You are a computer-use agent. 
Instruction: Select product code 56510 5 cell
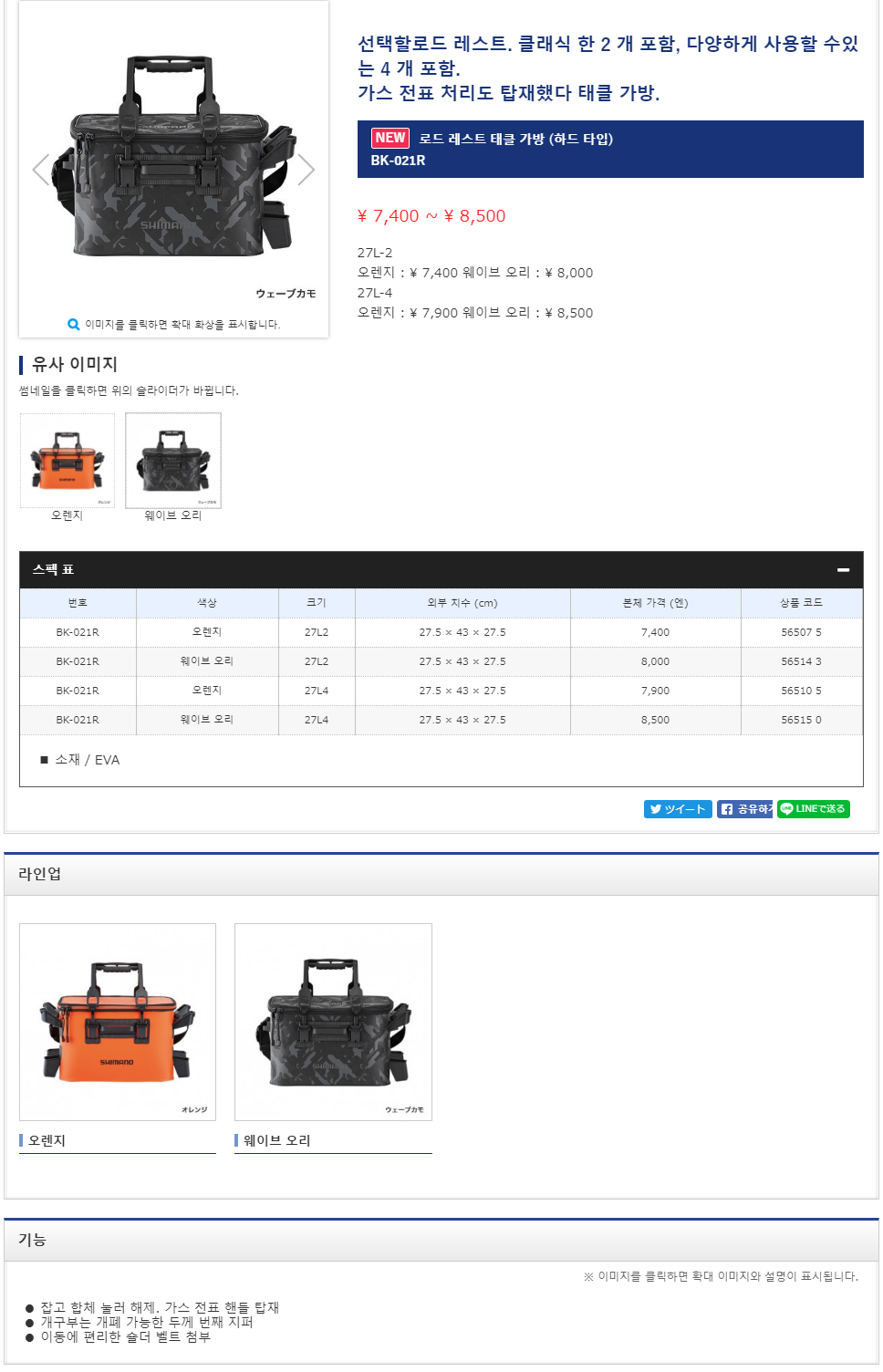point(801,691)
